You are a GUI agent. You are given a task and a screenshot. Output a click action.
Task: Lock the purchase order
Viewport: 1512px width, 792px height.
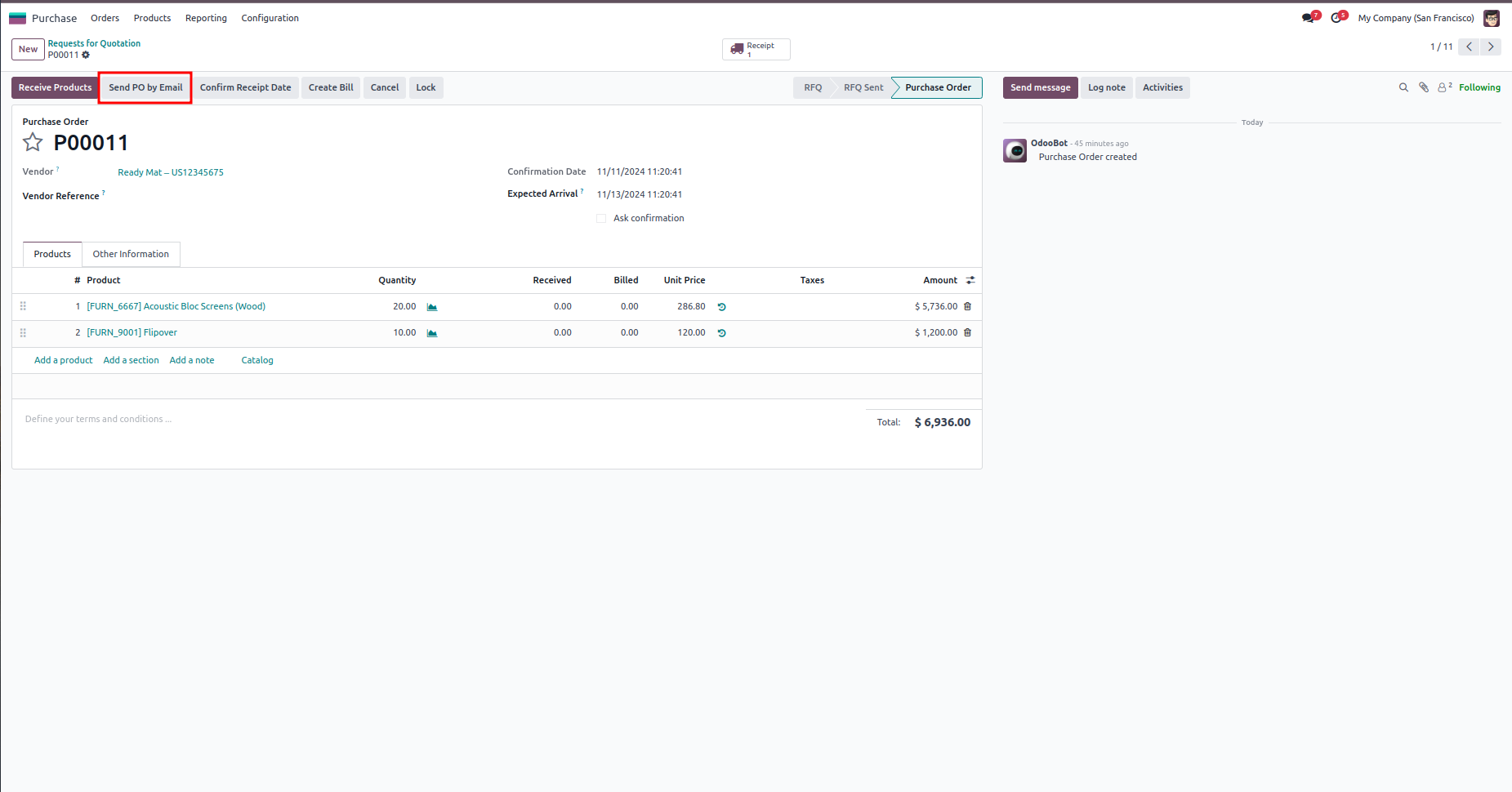point(426,87)
